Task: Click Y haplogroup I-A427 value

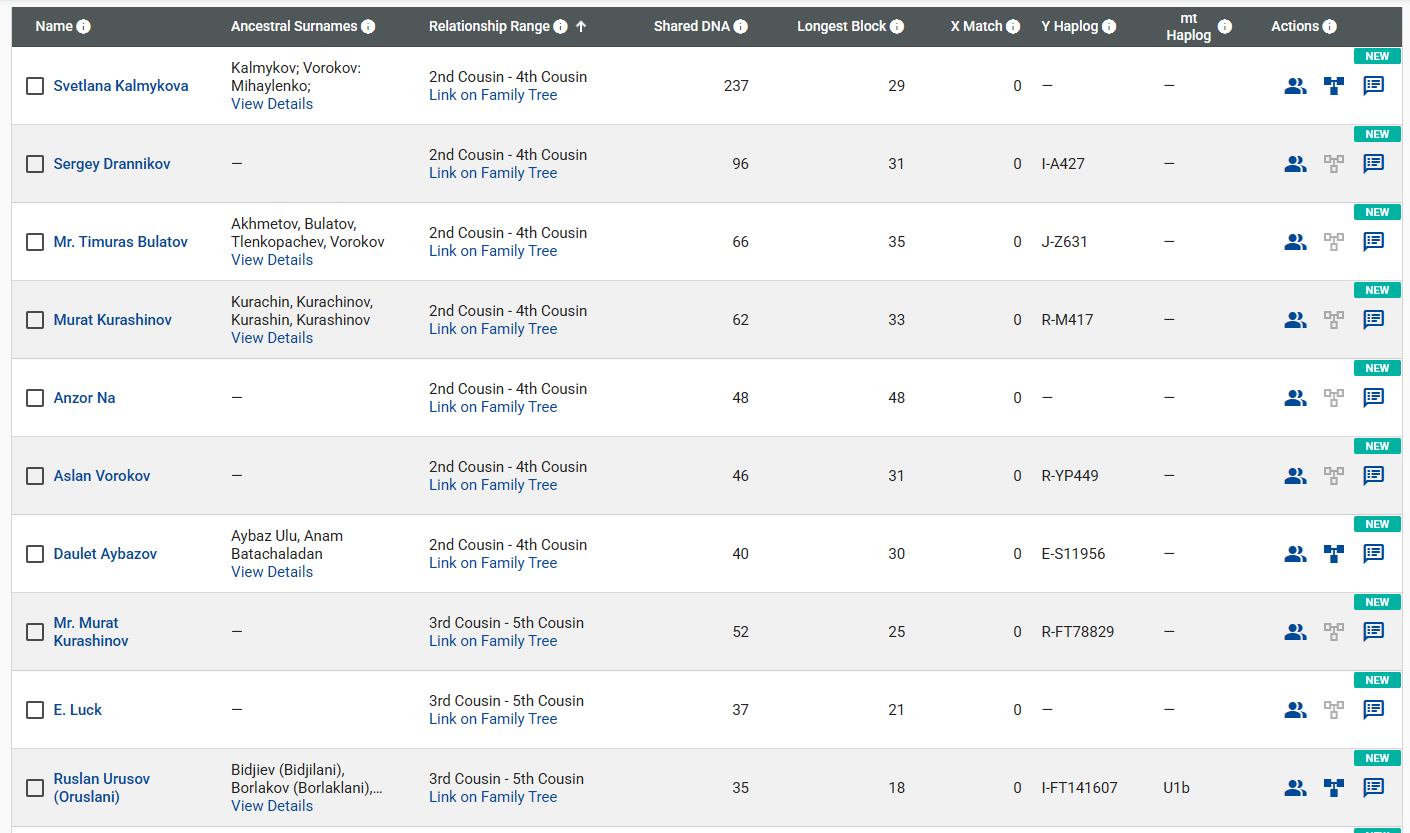Action: tap(1063, 164)
